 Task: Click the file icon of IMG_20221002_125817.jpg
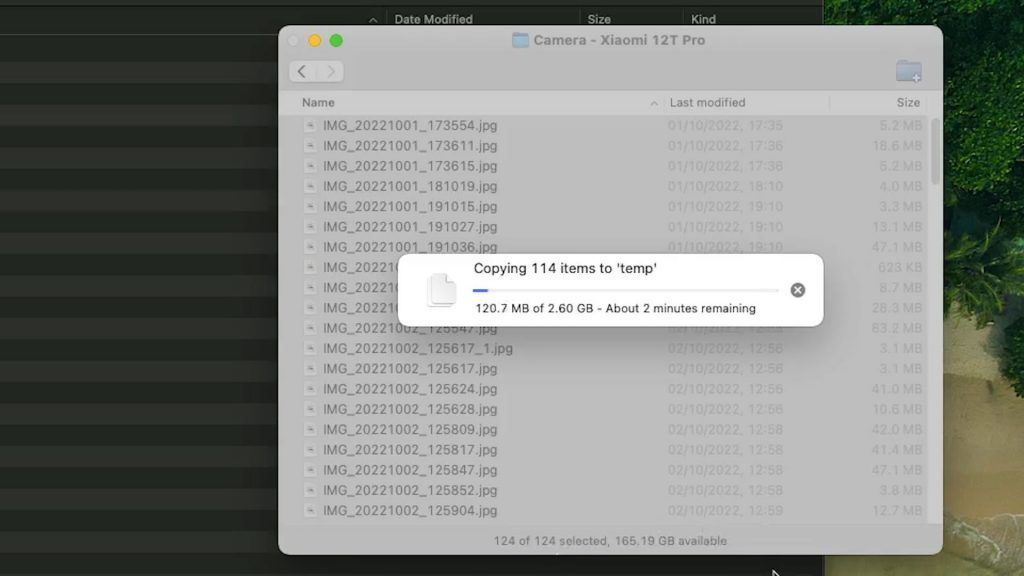pos(310,449)
